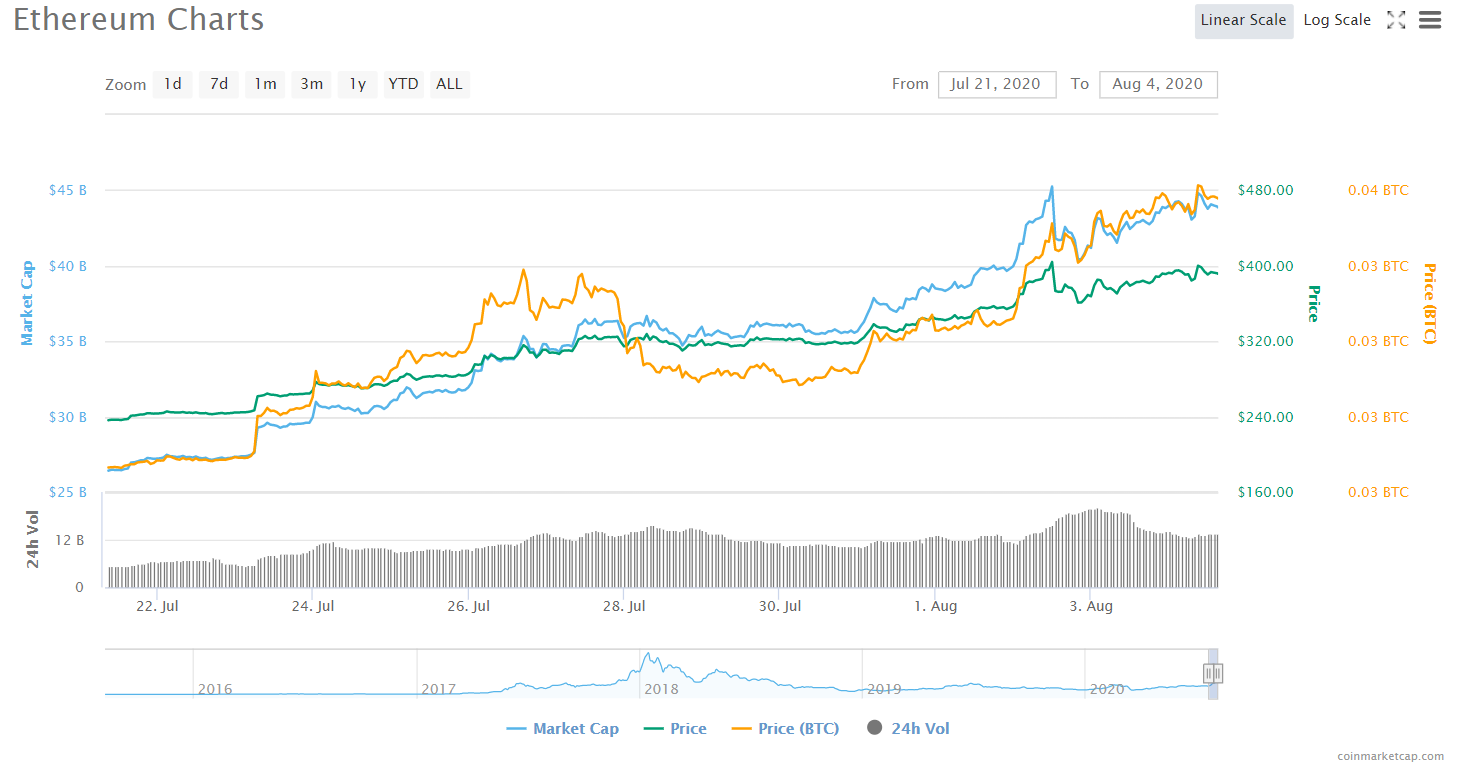
Task: Click the Ethereum Charts heading
Action: [139, 20]
